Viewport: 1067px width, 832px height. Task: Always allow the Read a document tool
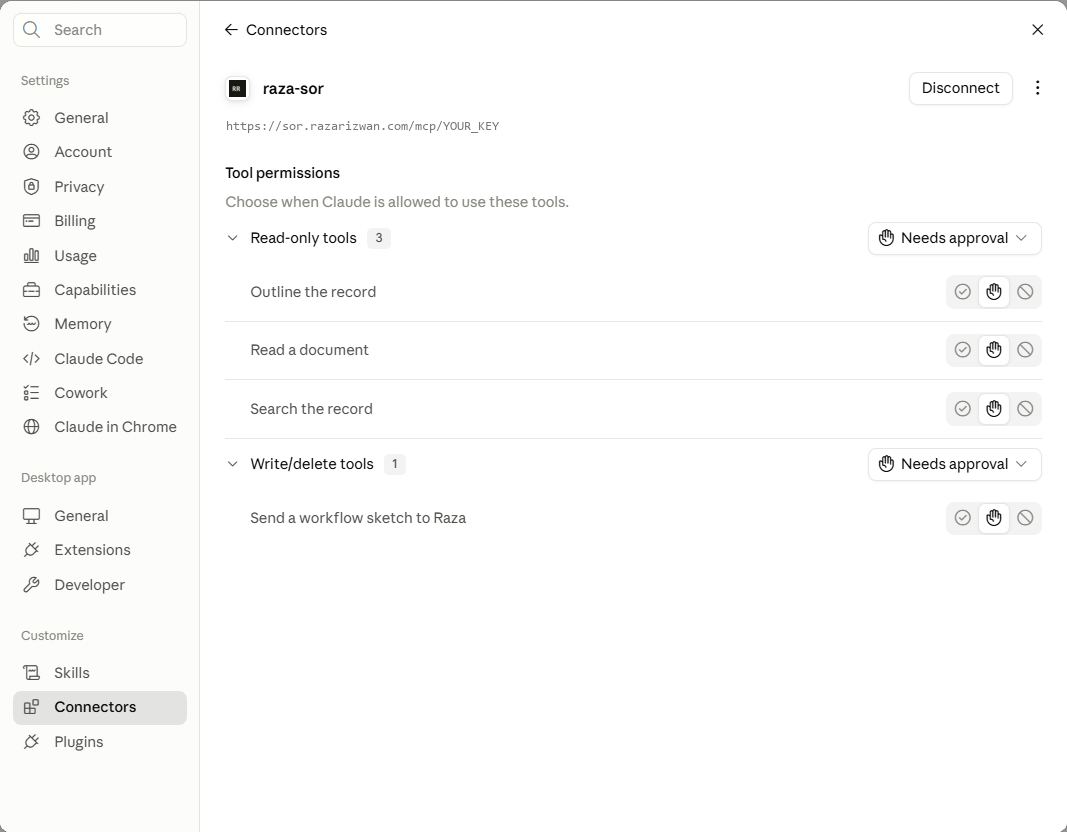(x=962, y=350)
